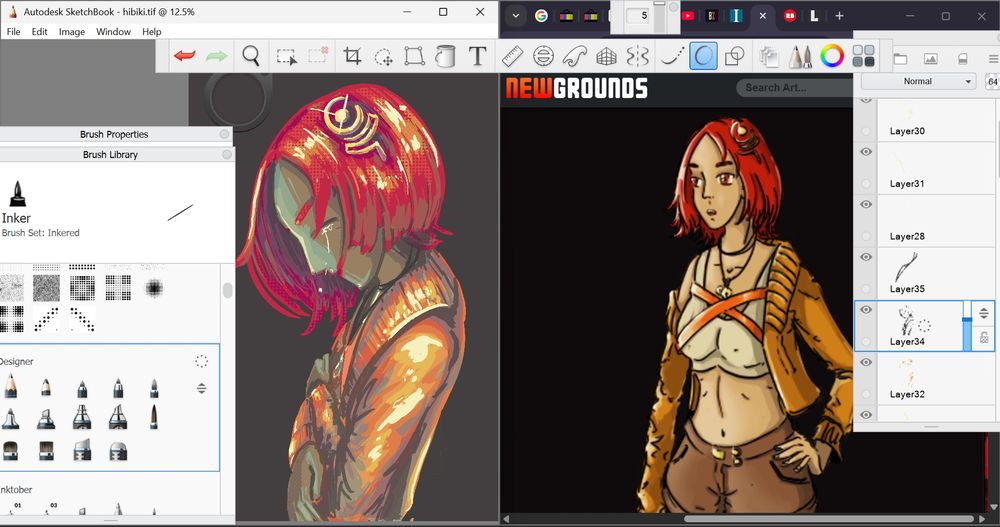1000x527 pixels.
Task: Choose the round soft halftone texture brush
Action: pyautogui.click(x=154, y=288)
